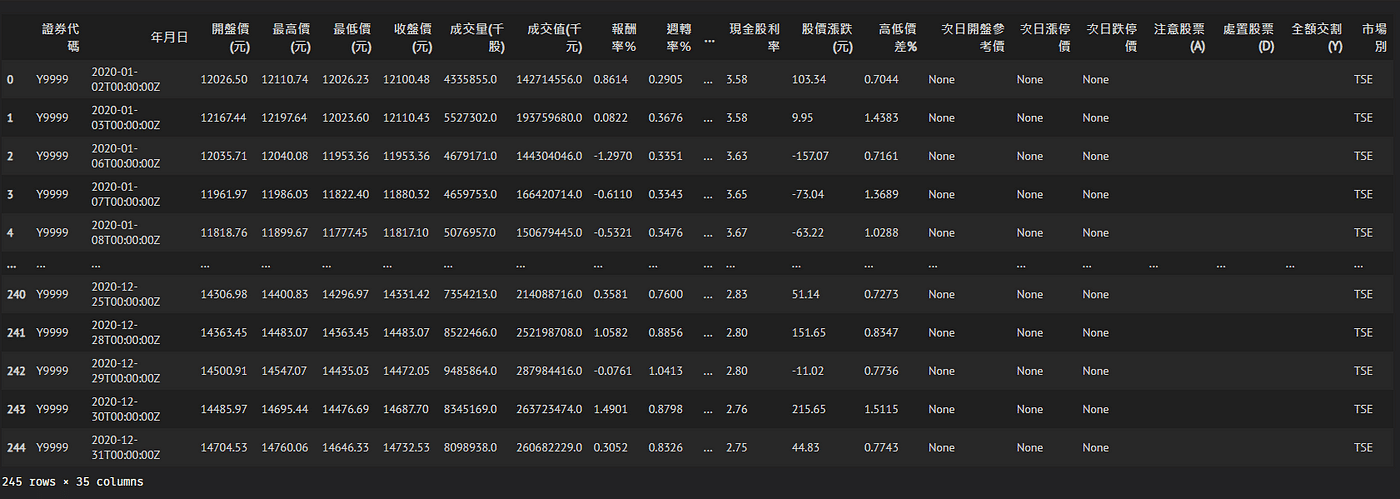Select the 收盤價(元) column header
The height and width of the screenshot is (499, 1400).
407,37
